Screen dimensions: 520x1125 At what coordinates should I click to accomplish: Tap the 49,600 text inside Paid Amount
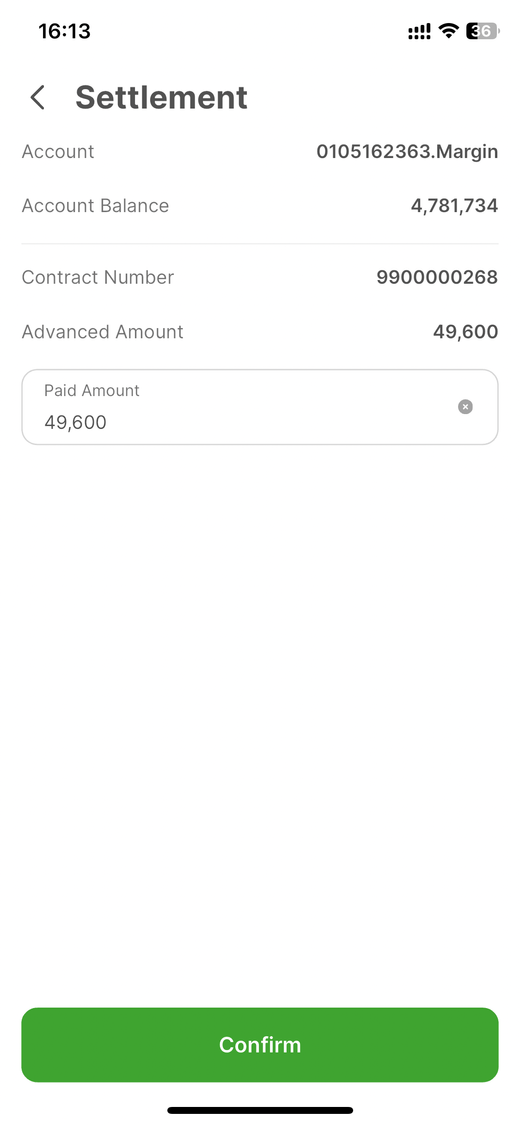point(75,423)
